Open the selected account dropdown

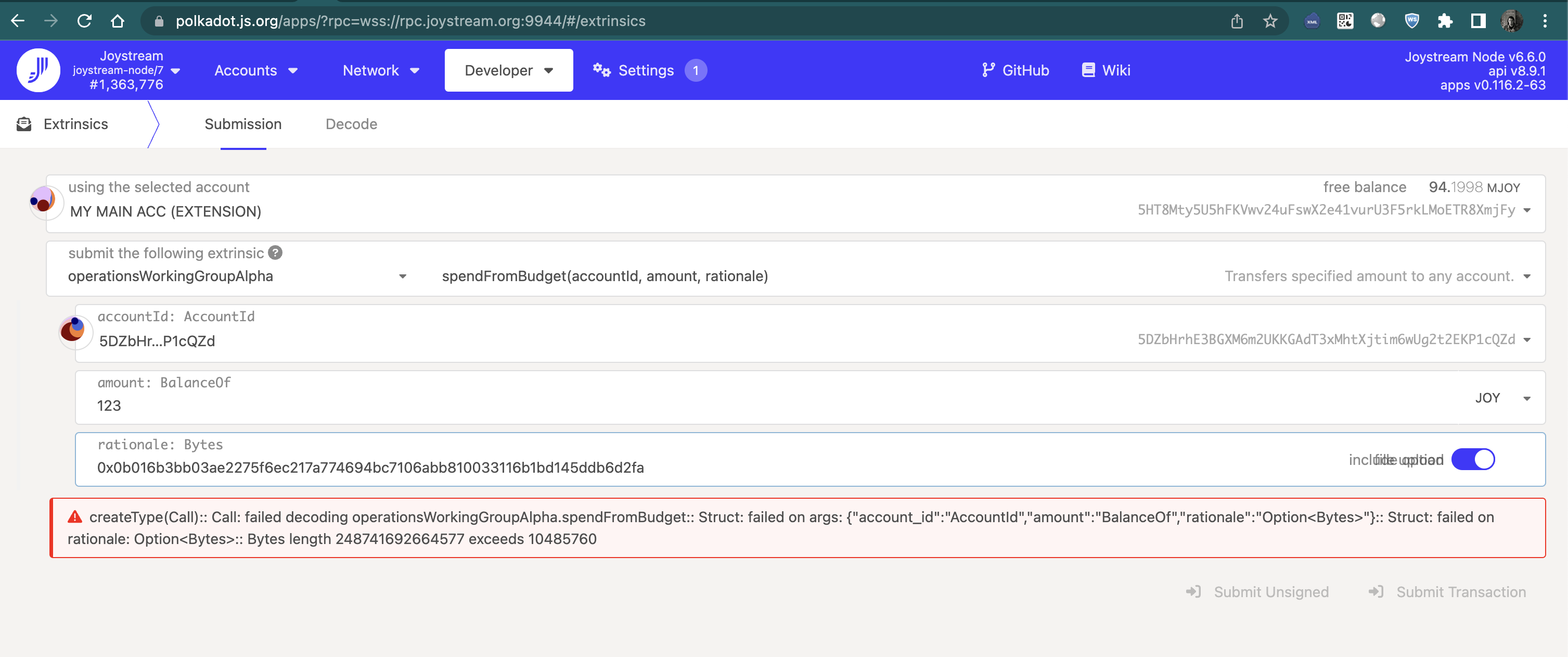1526,210
